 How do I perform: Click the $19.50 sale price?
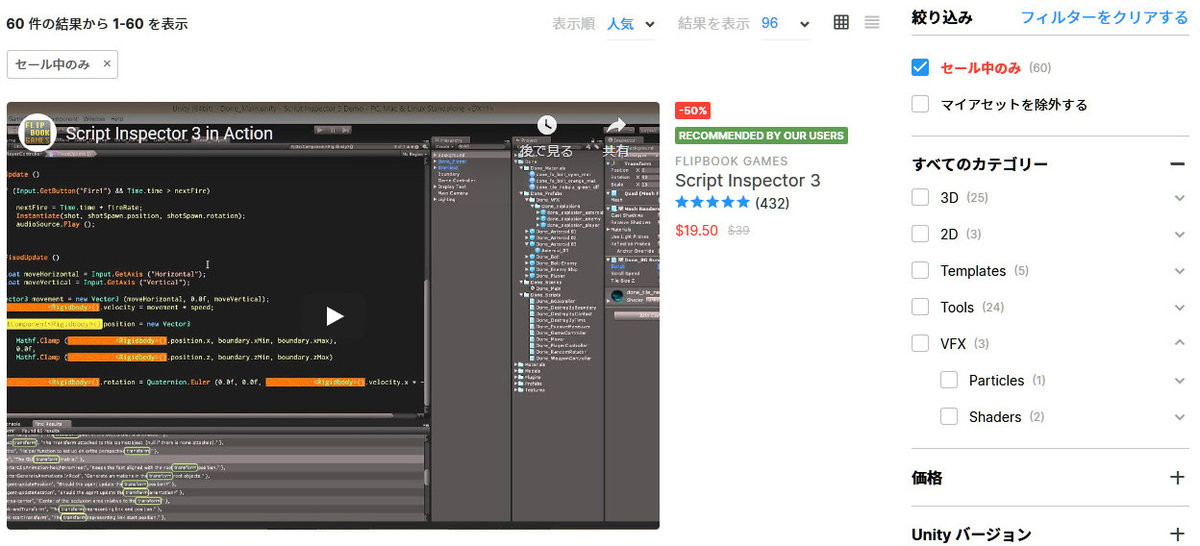(x=696, y=230)
